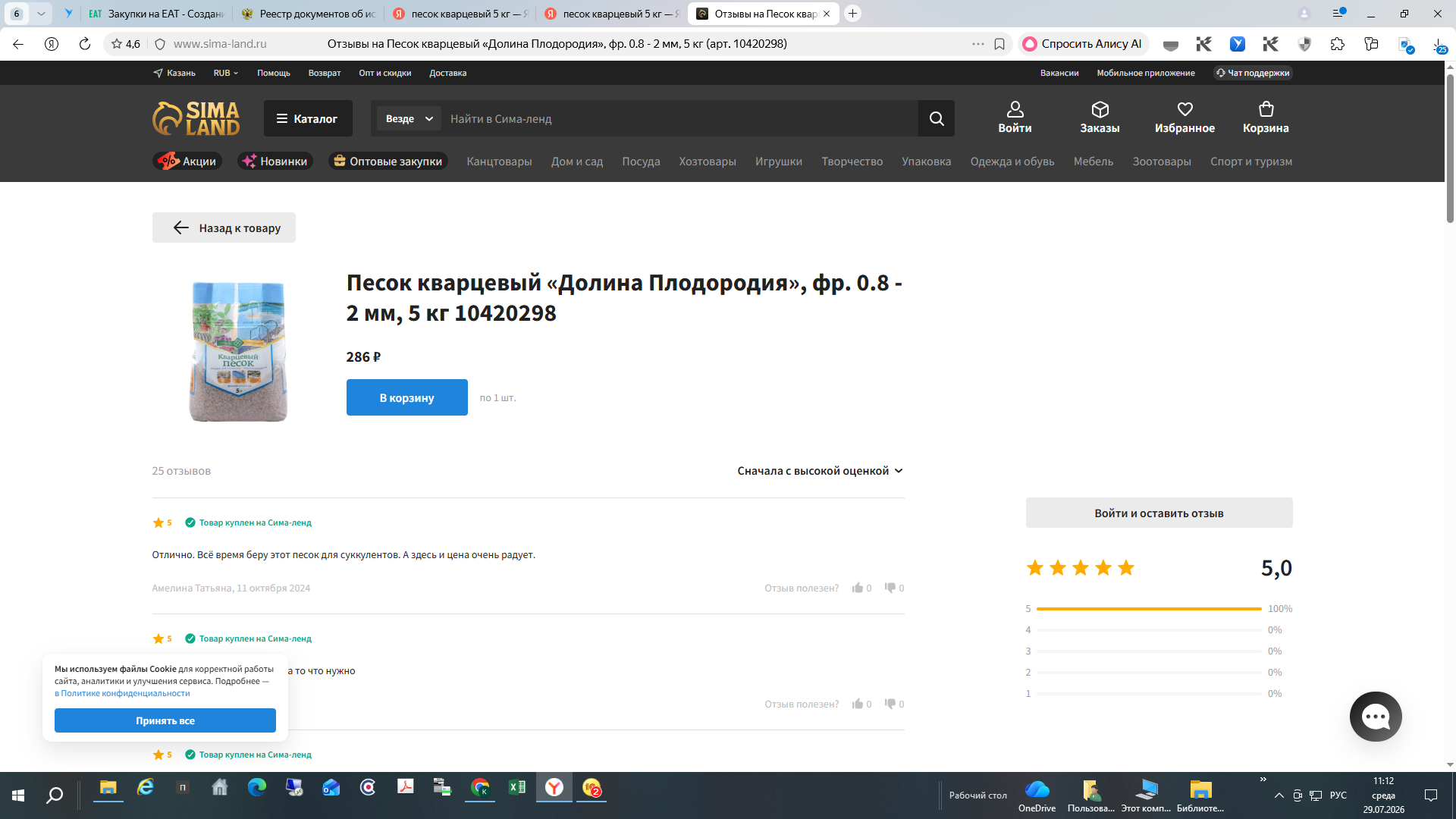The image size is (1456, 819).
Task: Open the Каталог menu
Action: (x=308, y=118)
